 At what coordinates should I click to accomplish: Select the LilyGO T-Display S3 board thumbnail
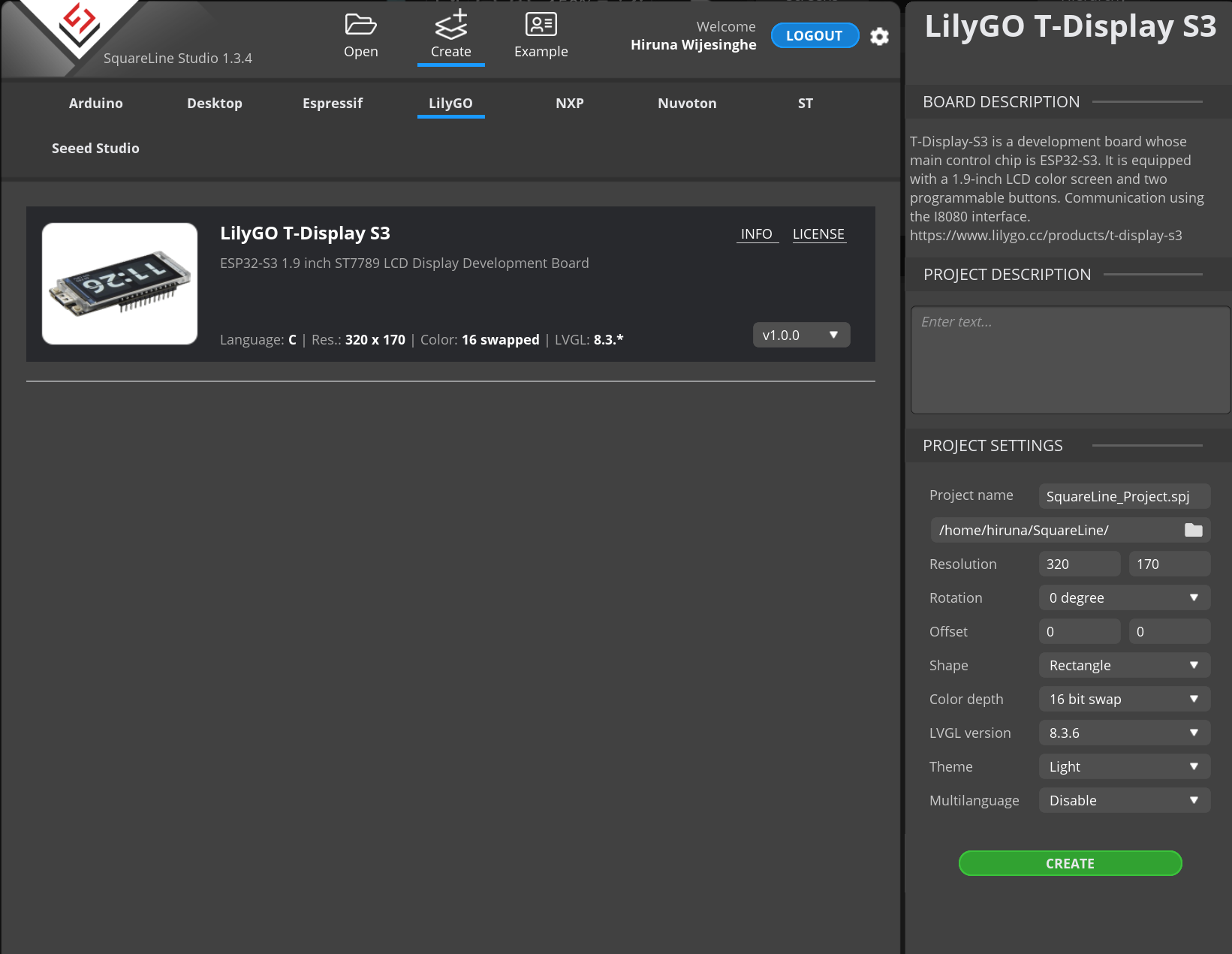(120, 284)
